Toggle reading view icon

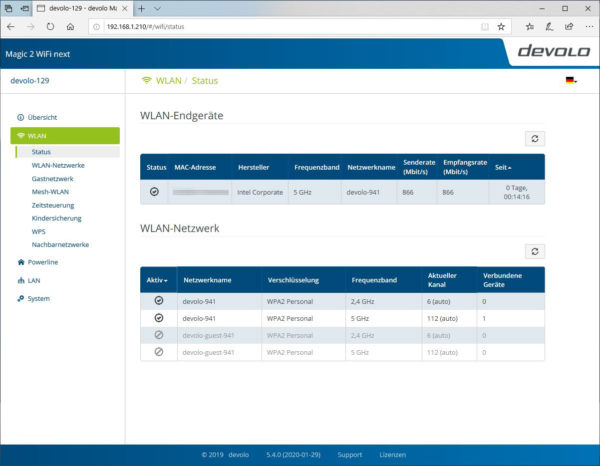pos(484,26)
